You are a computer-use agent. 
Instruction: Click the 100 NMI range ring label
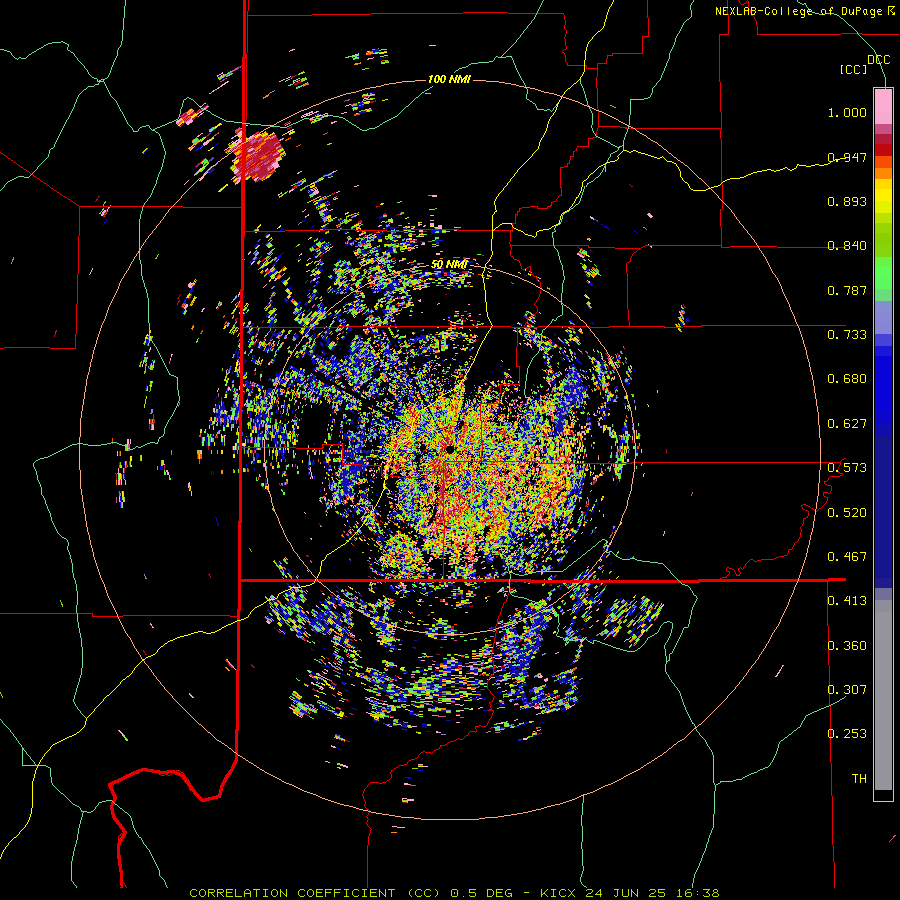(x=449, y=79)
